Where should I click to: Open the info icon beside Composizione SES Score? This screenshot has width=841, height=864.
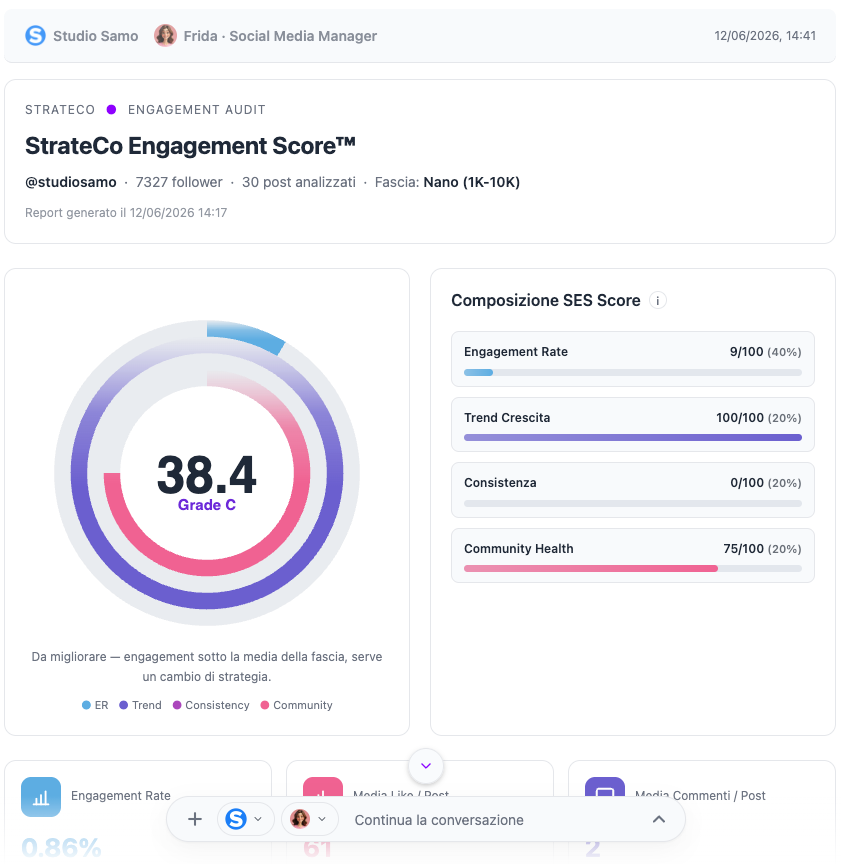click(657, 301)
